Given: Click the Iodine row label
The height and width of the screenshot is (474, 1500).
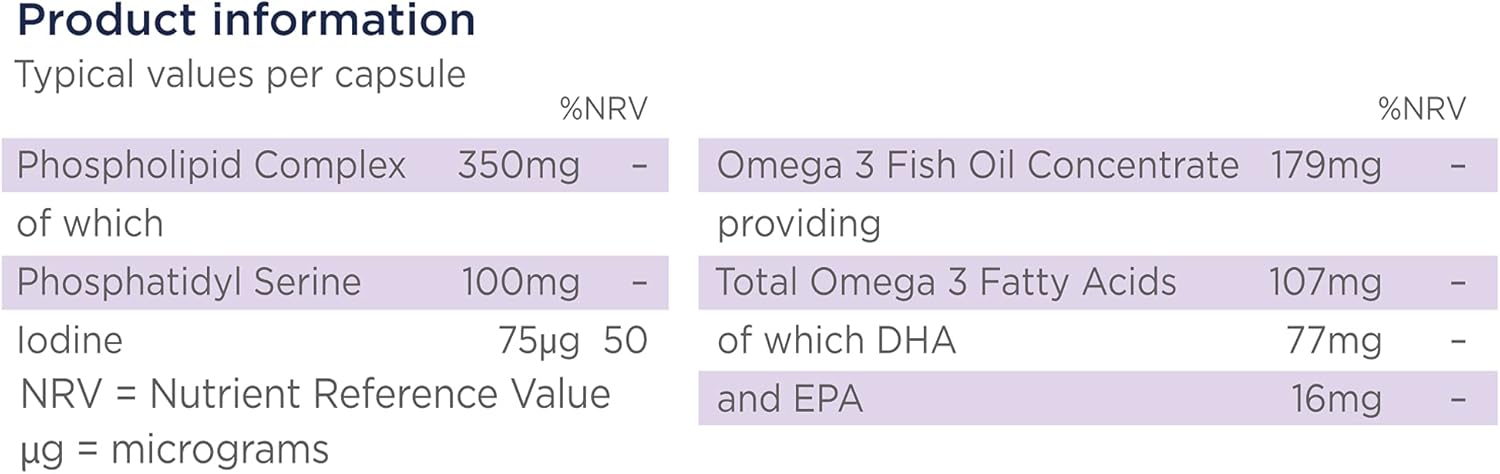Looking at the screenshot, I should (x=70, y=341).
